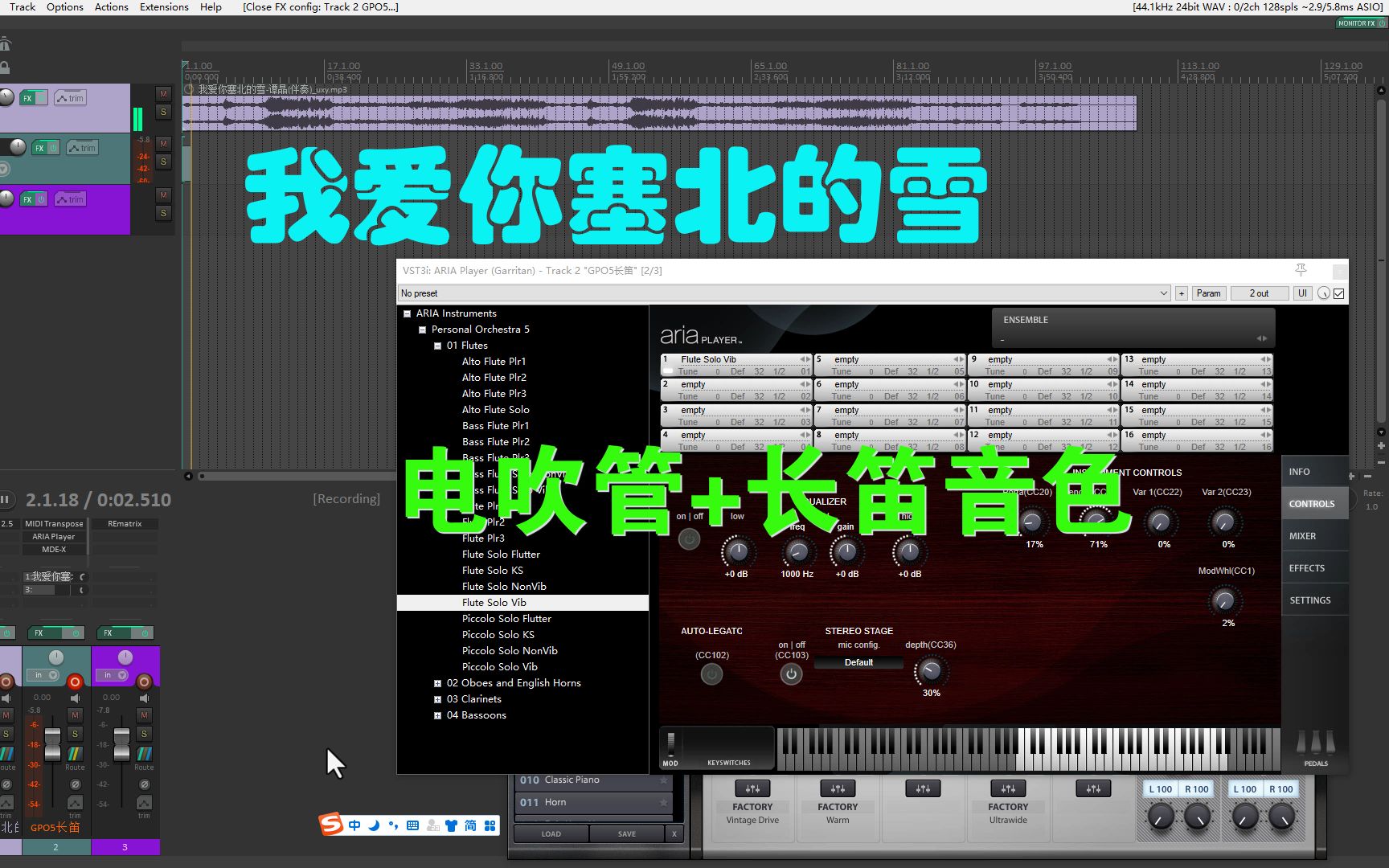Toggle FX bypass on the purple track

42,199
